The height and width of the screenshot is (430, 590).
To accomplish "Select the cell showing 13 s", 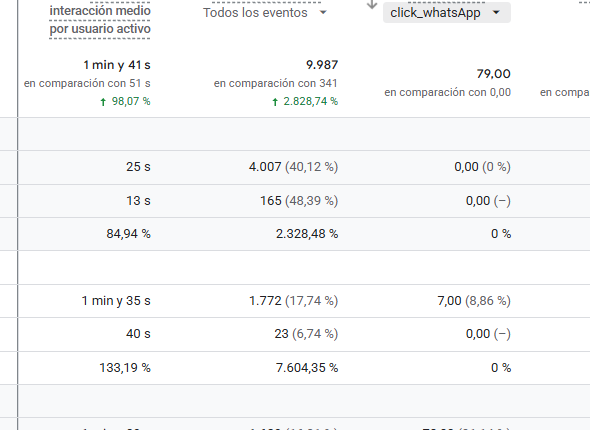I will 138,201.
